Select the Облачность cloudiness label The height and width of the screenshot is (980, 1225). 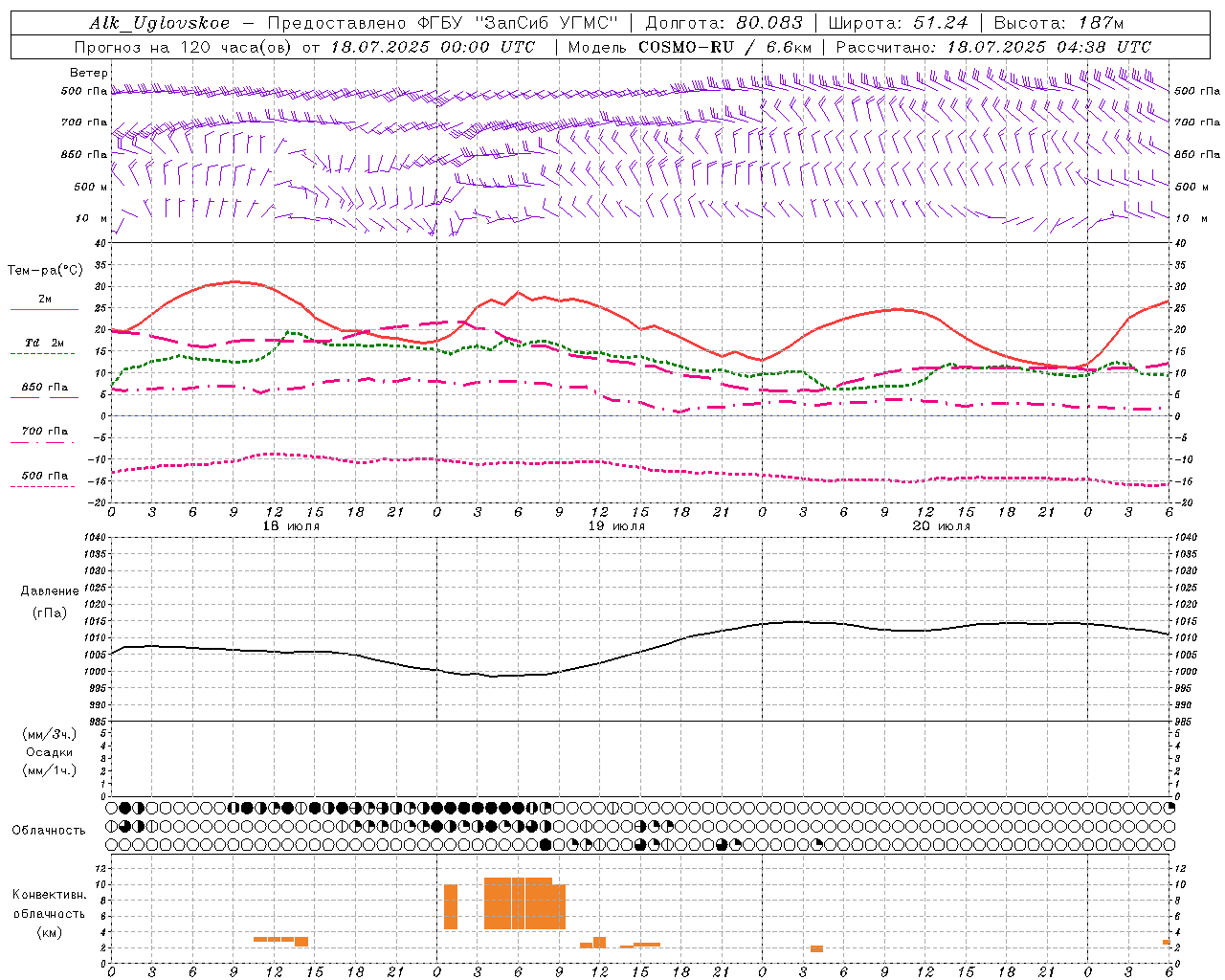tap(49, 830)
